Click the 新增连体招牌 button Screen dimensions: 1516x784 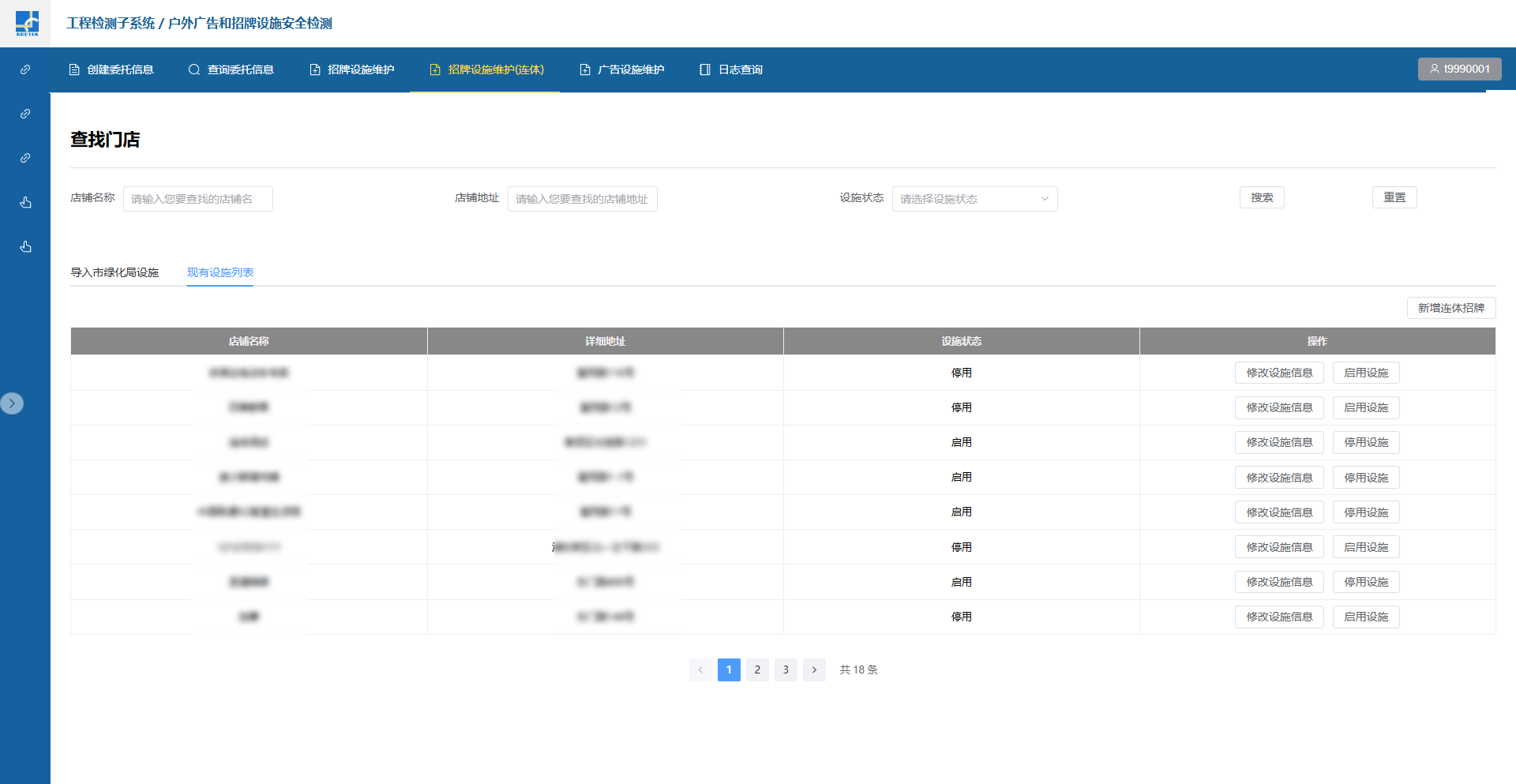pos(1450,308)
